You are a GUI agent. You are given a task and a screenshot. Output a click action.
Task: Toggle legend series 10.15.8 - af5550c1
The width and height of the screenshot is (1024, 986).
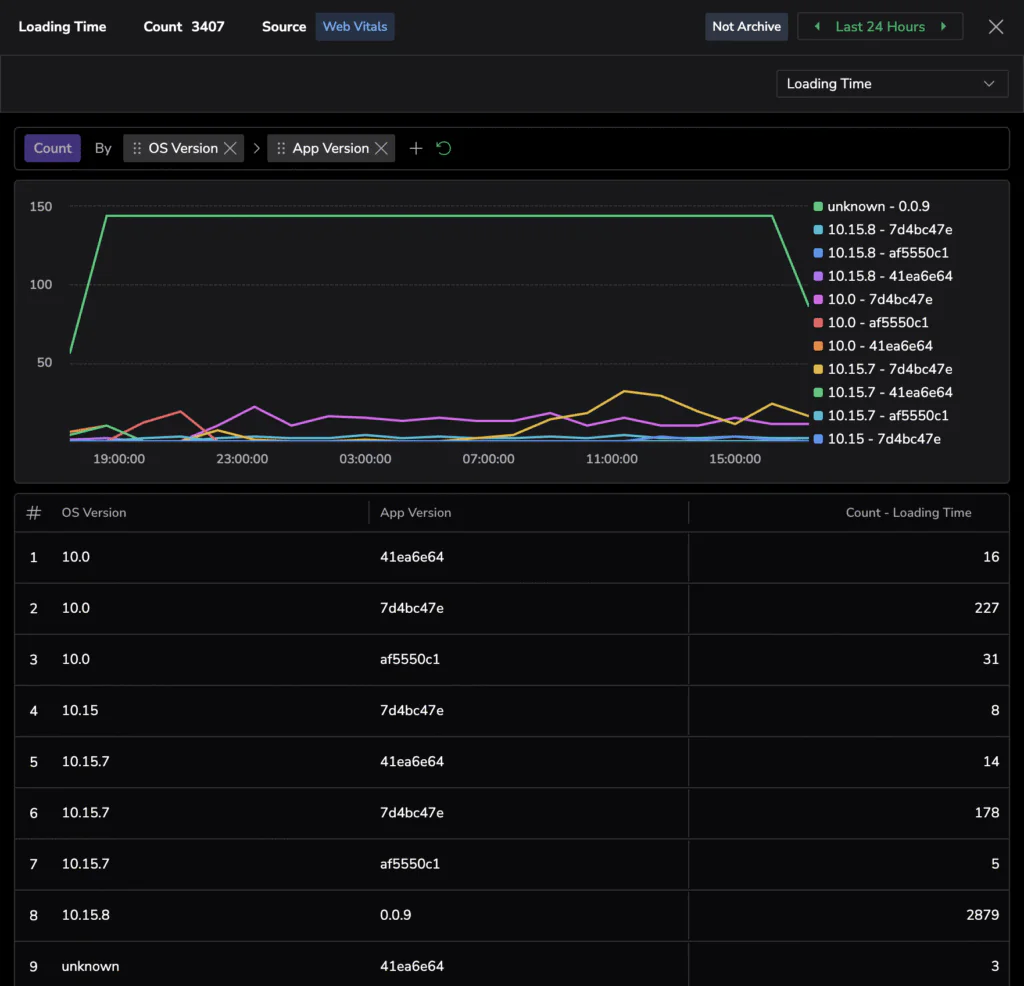pyautogui.click(x=880, y=253)
